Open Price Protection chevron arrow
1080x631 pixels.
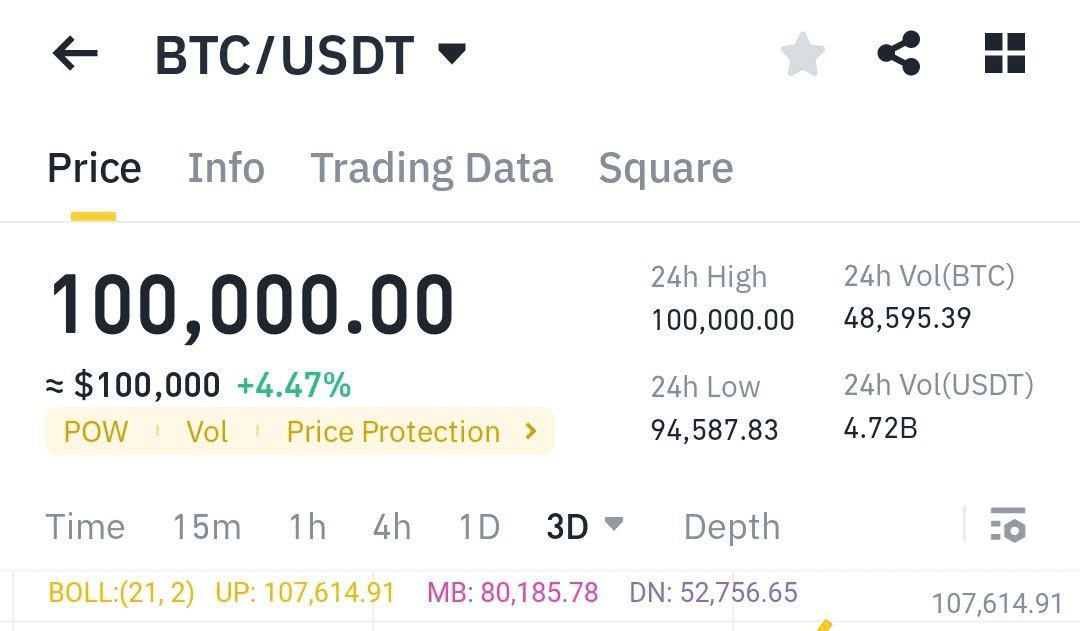[x=530, y=431]
